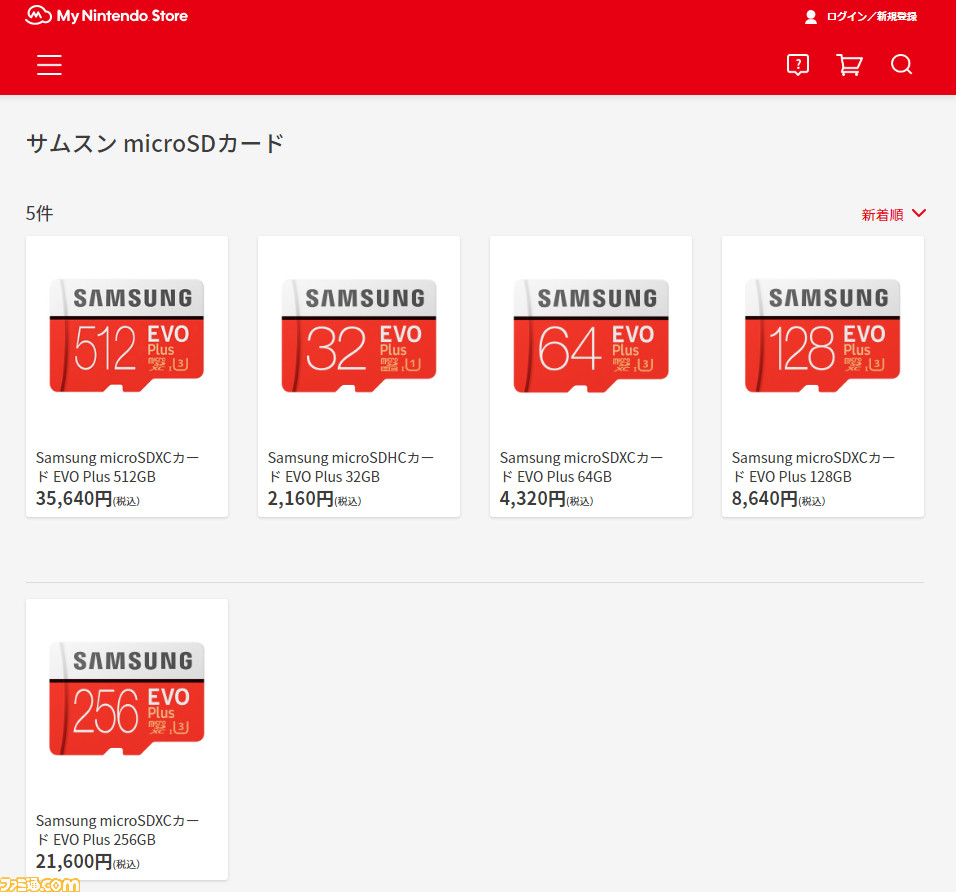Click the 64GB Samsung card image
The image size is (956, 892).
591,335
